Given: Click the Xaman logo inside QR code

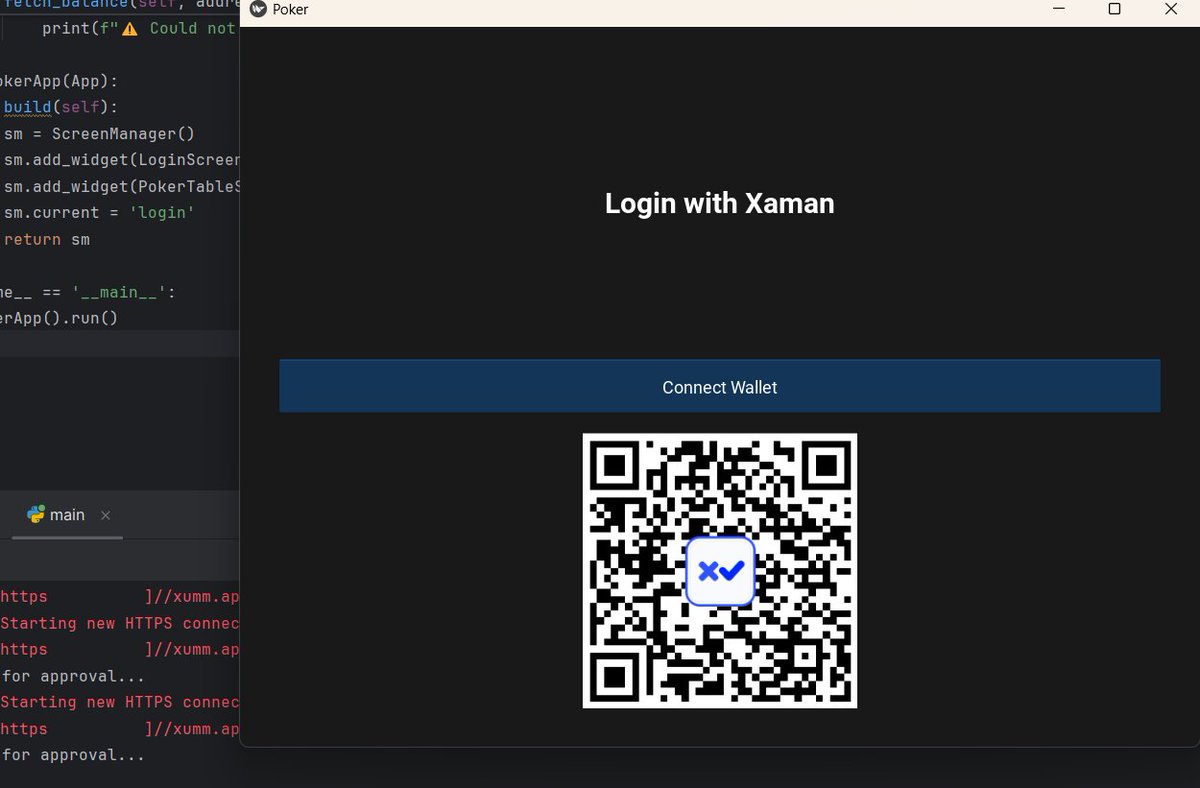Looking at the screenshot, I should click(719, 571).
